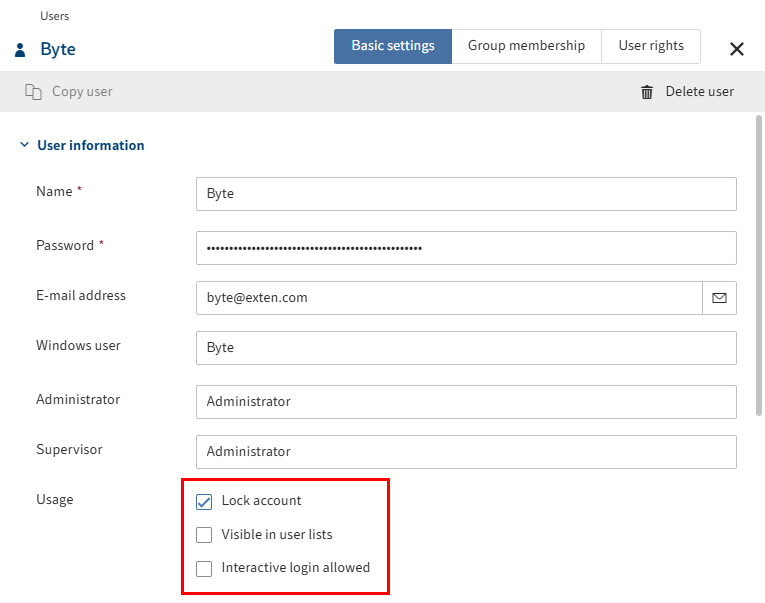Switch to the Group membership tab
Image resolution: width=765 pixels, height=603 pixels.
click(526, 46)
